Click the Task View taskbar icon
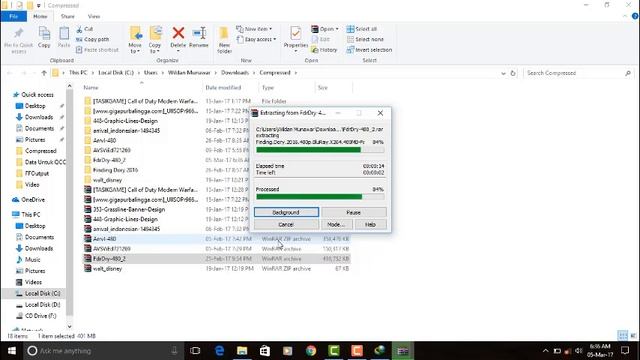The height and width of the screenshot is (360, 640). (195, 351)
